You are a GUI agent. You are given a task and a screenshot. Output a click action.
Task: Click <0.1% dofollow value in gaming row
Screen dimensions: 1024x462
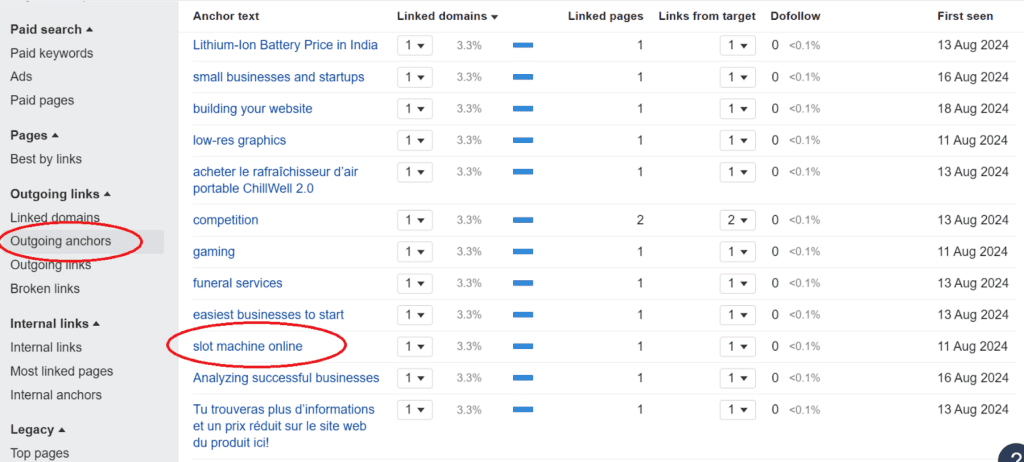[x=804, y=252]
